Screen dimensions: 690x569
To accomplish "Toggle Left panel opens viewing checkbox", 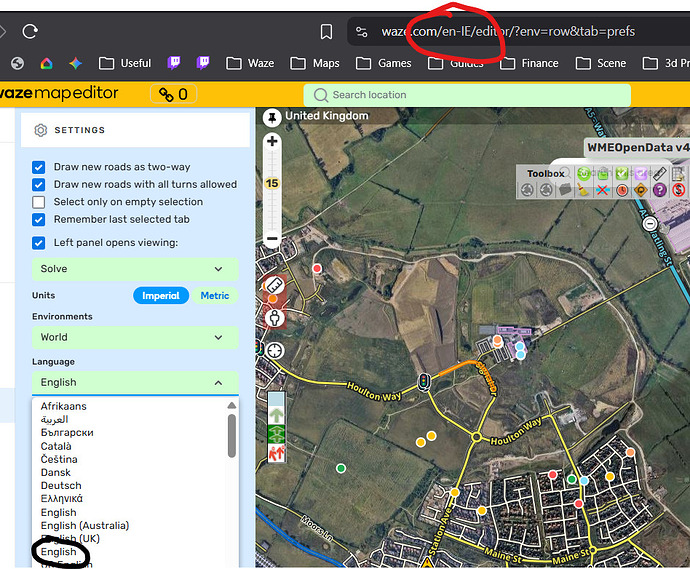I will tap(39, 243).
